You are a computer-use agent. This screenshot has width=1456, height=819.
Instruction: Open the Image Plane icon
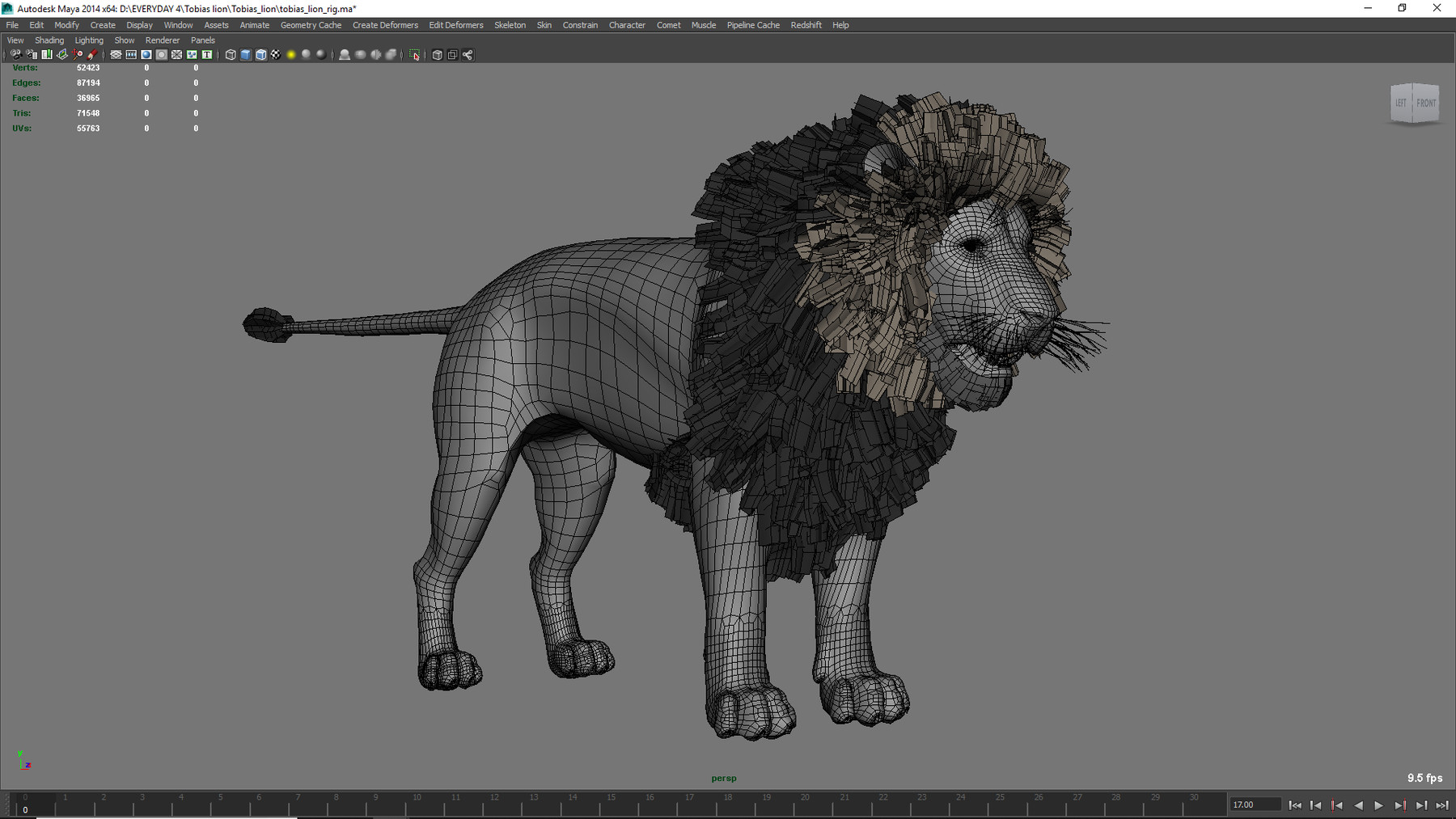[x=62, y=55]
